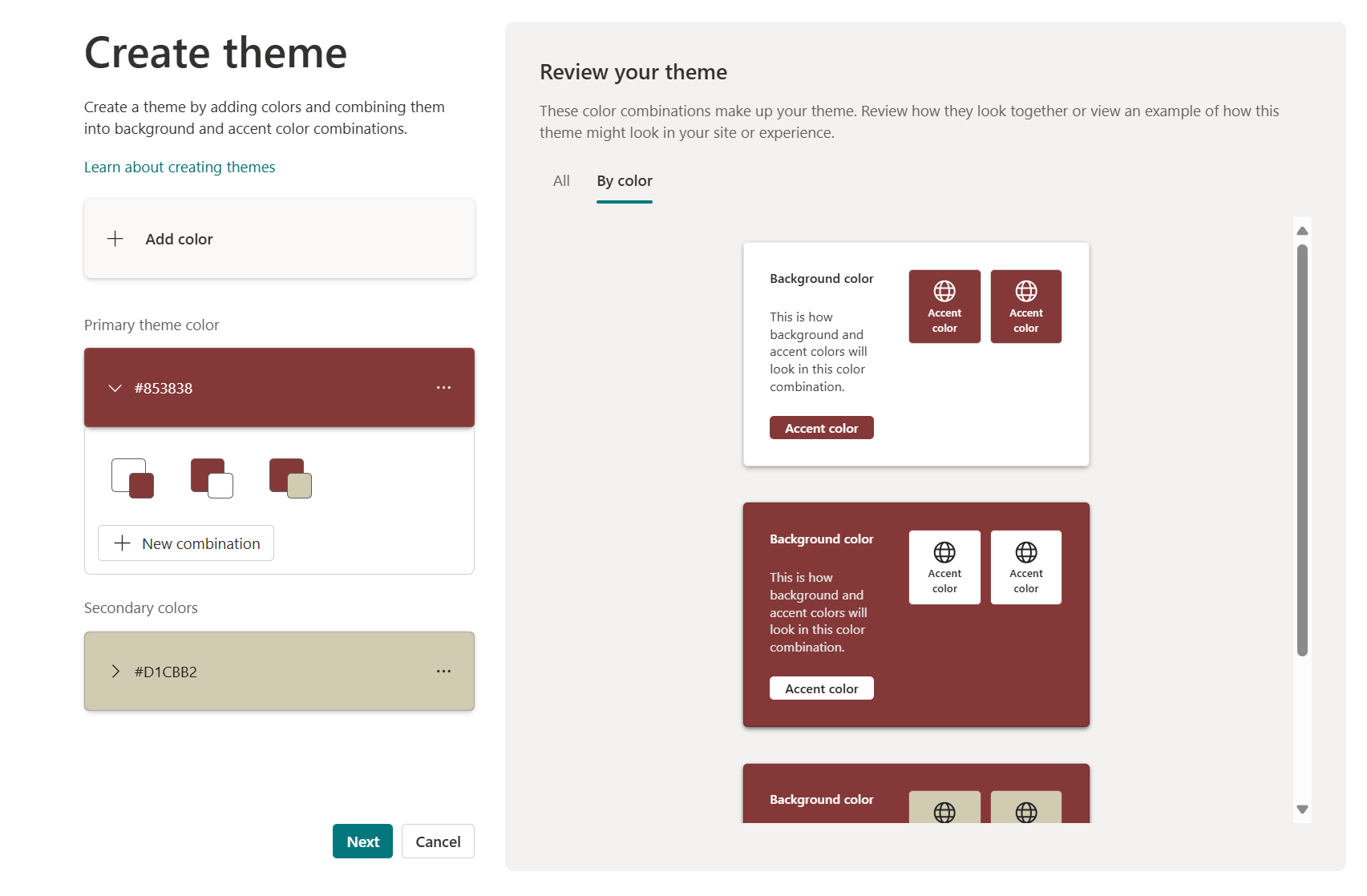1367x896 pixels.
Task: Select the left globe accent icon on red card
Action: (x=944, y=551)
